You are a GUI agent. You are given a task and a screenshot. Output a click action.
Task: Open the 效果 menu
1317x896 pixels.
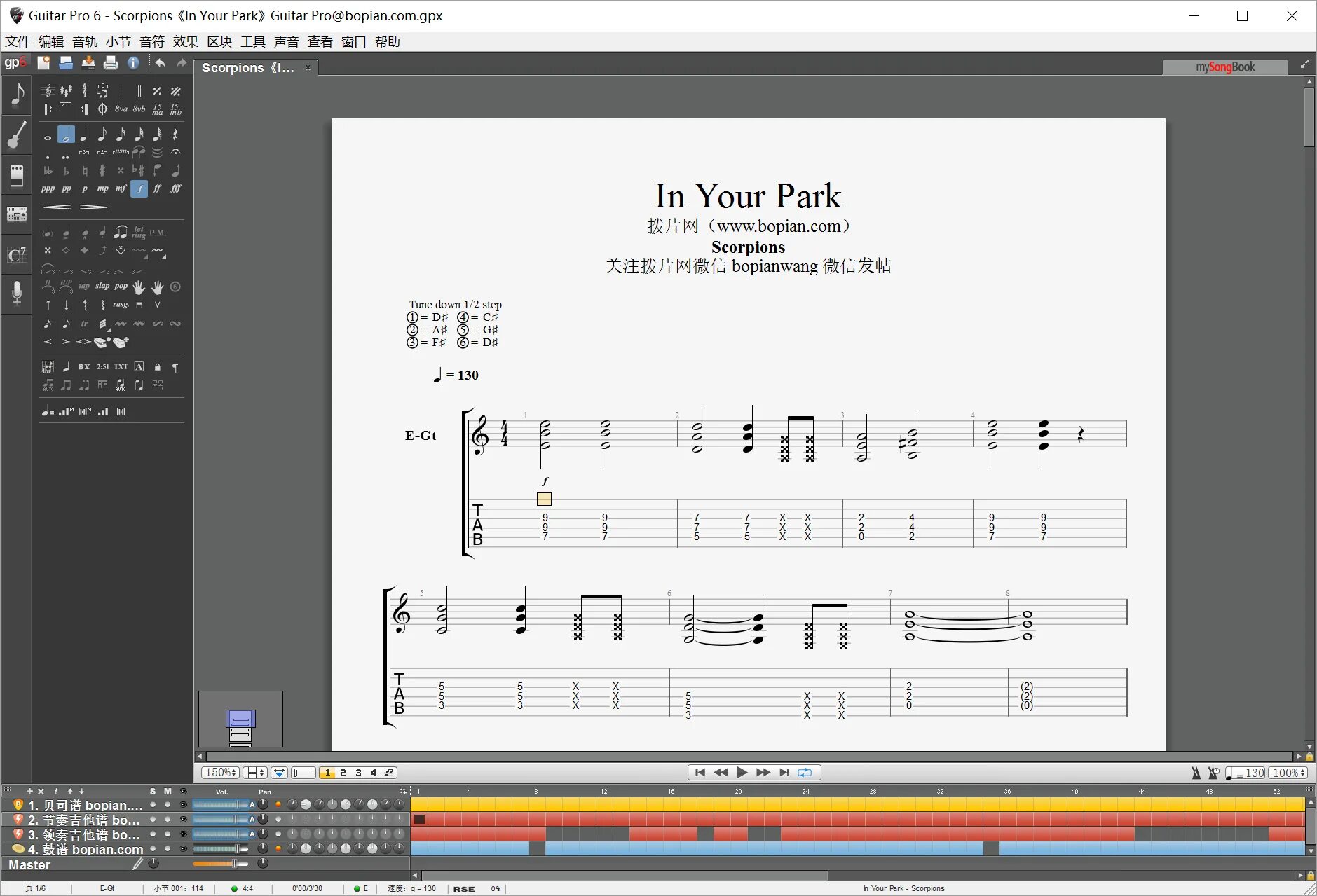(x=186, y=42)
